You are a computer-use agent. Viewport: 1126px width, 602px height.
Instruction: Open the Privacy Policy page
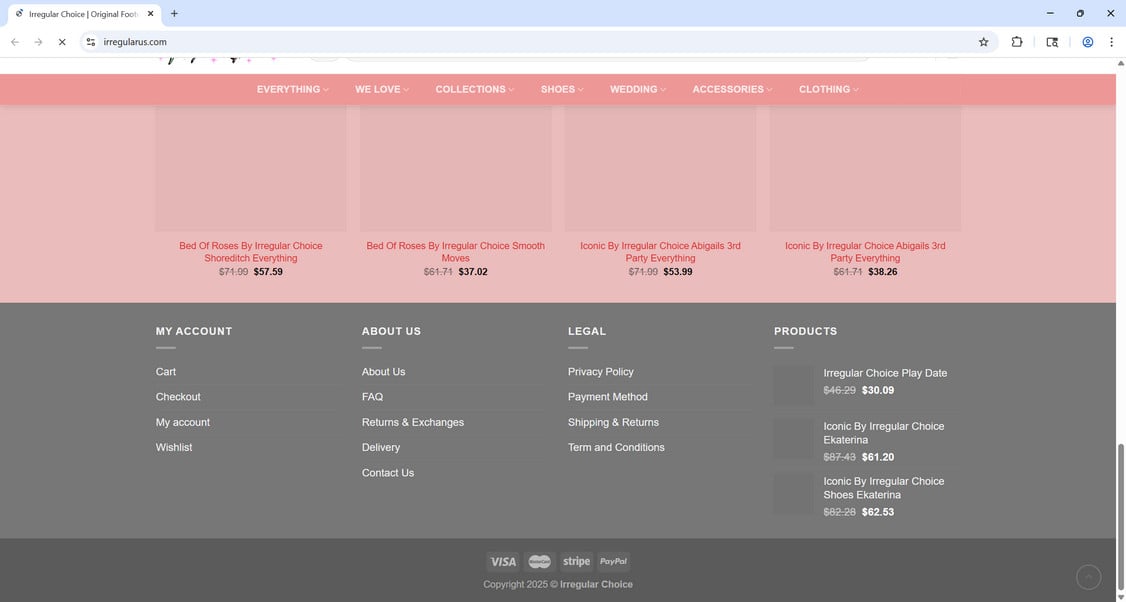tap(601, 371)
